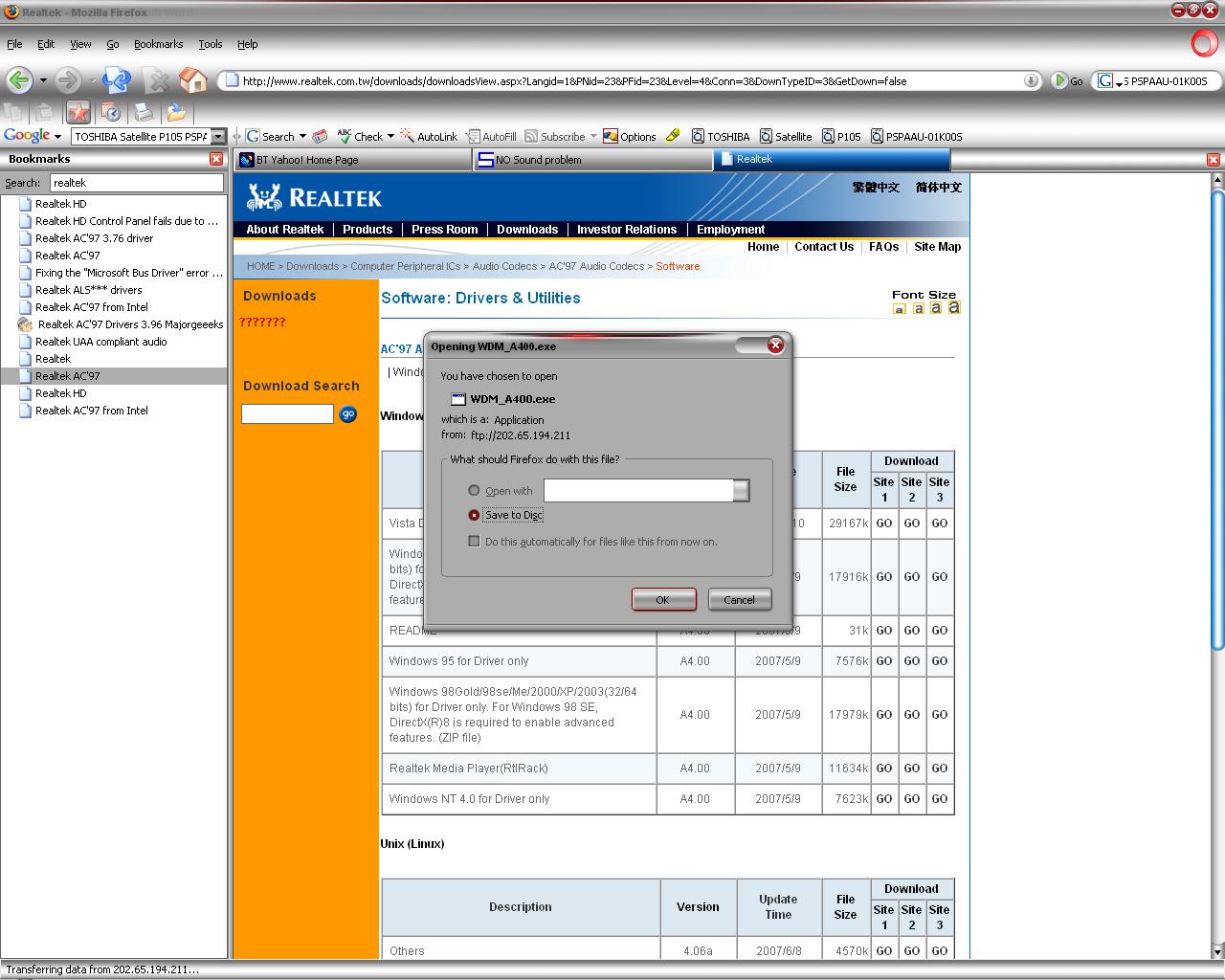Viewport: 1225px width, 980px height.
Task: Click Audio Codecs in the breadcrumb
Action: [x=504, y=266]
